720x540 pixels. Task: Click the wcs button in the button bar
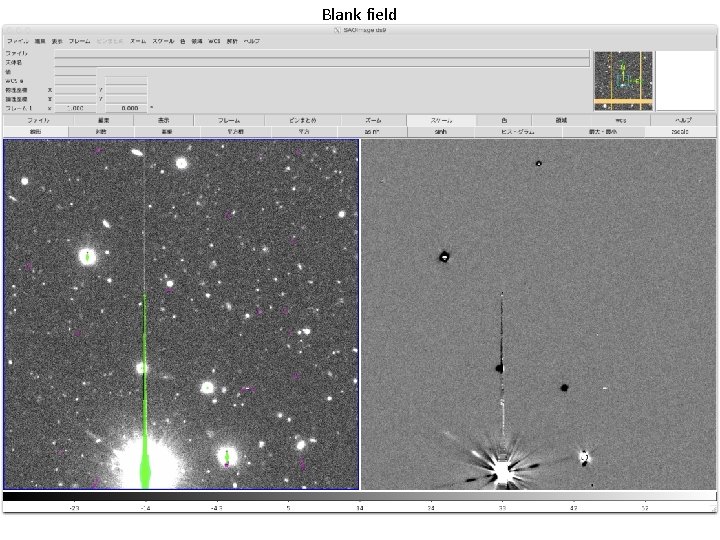tap(620, 120)
